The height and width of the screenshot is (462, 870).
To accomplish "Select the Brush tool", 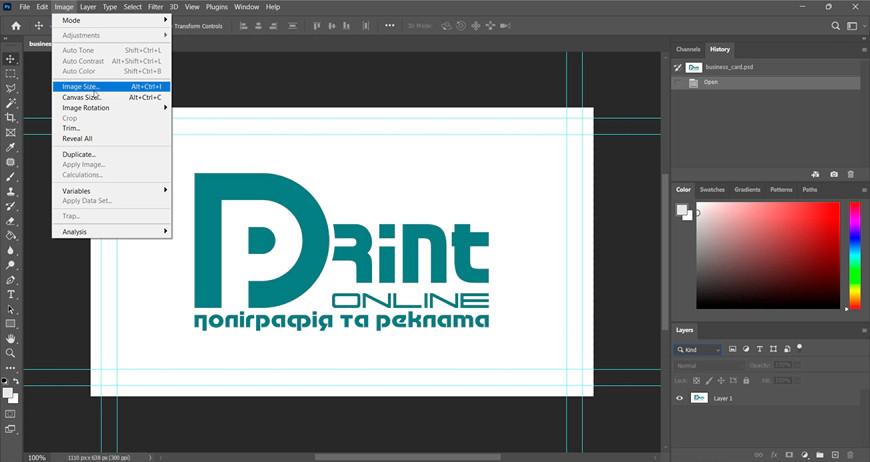I will coord(11,177).
